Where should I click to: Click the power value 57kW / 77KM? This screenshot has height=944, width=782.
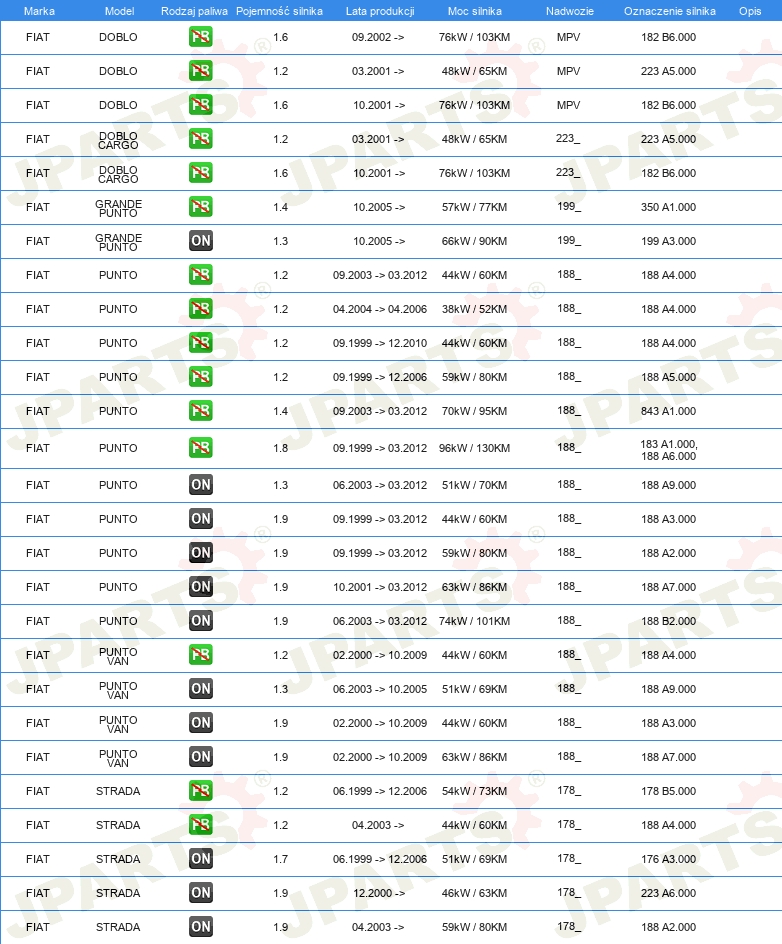pos(474,207)
